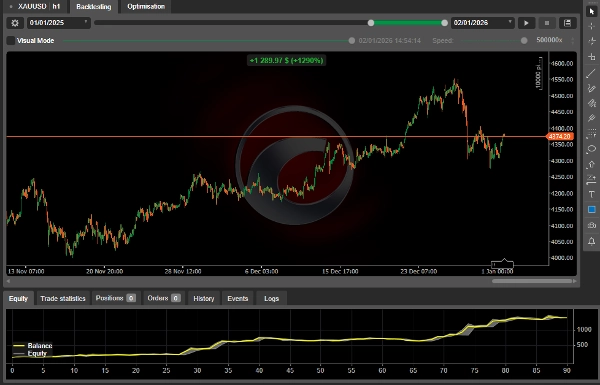The image size is (600, 385).
Task: Open the Trade statistics tab
Action: coord(63,299)
